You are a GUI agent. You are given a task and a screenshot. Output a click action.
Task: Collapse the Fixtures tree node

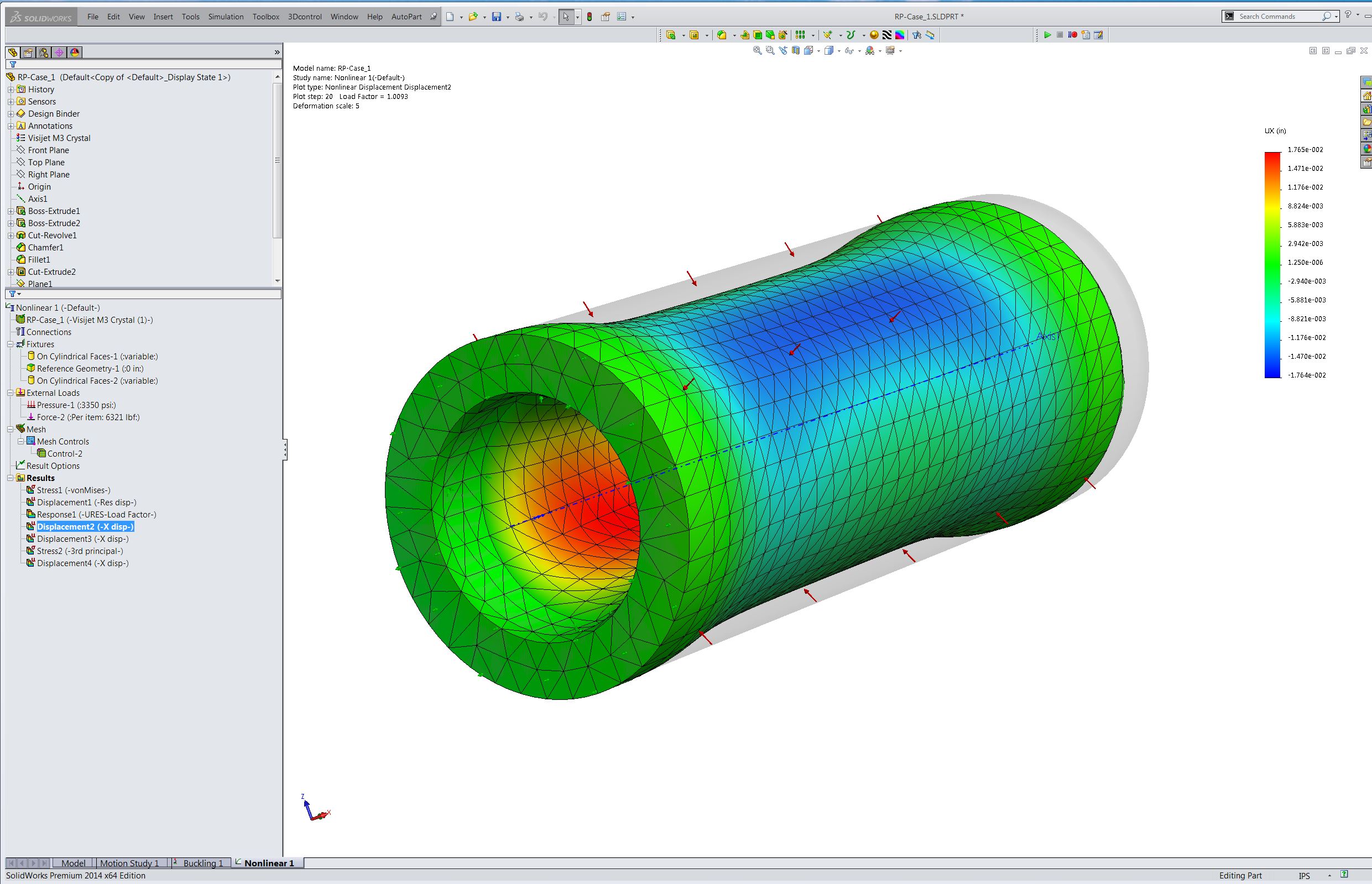11,344
